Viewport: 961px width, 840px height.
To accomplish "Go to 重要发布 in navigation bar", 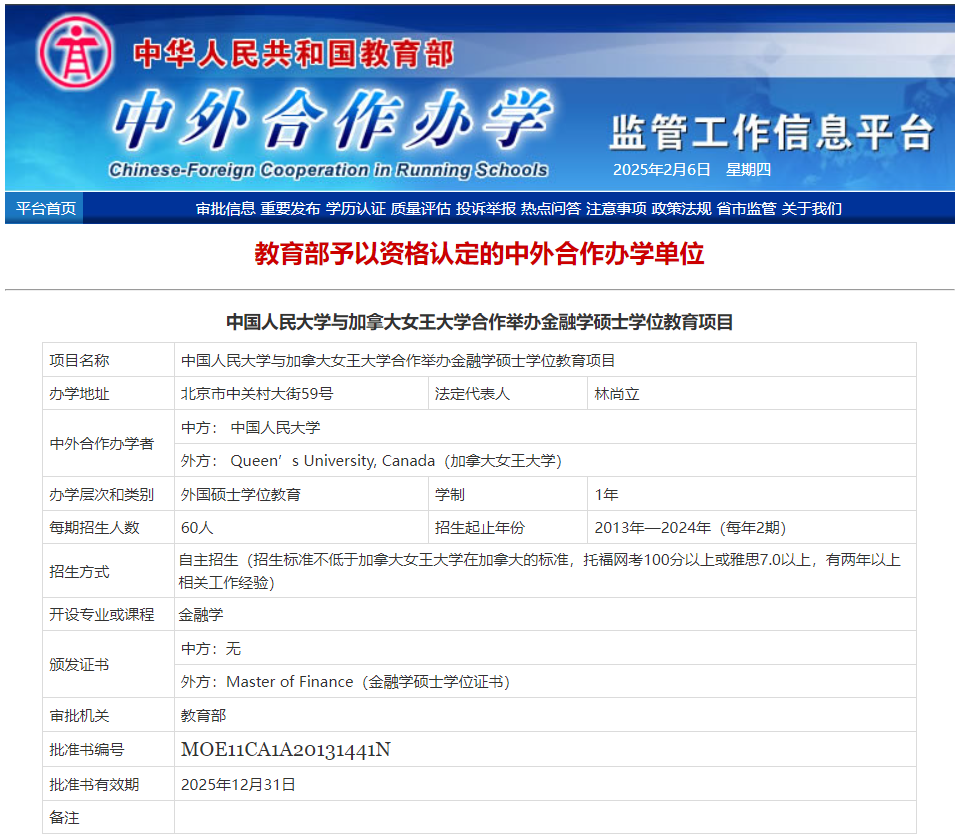I will pos(291,209).
